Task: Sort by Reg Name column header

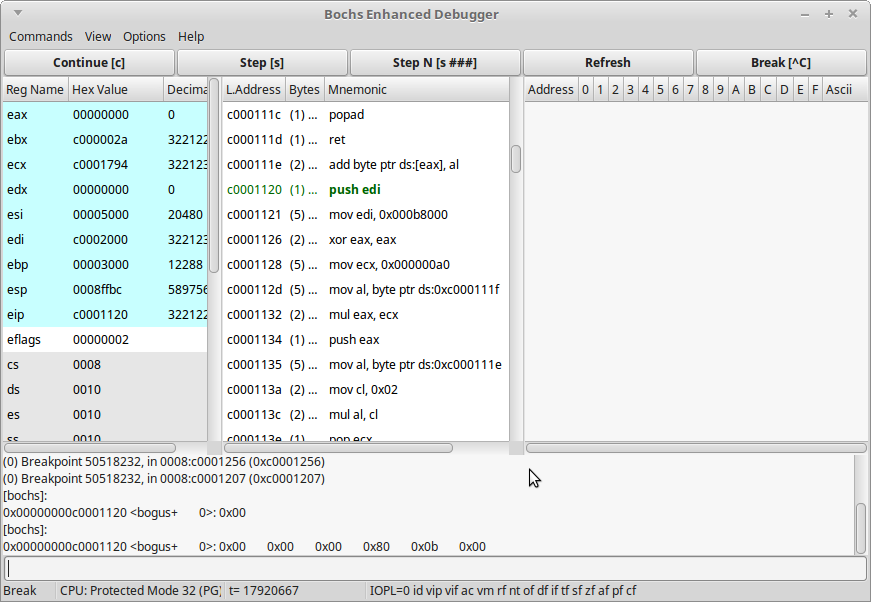Action: click(36, 90)
